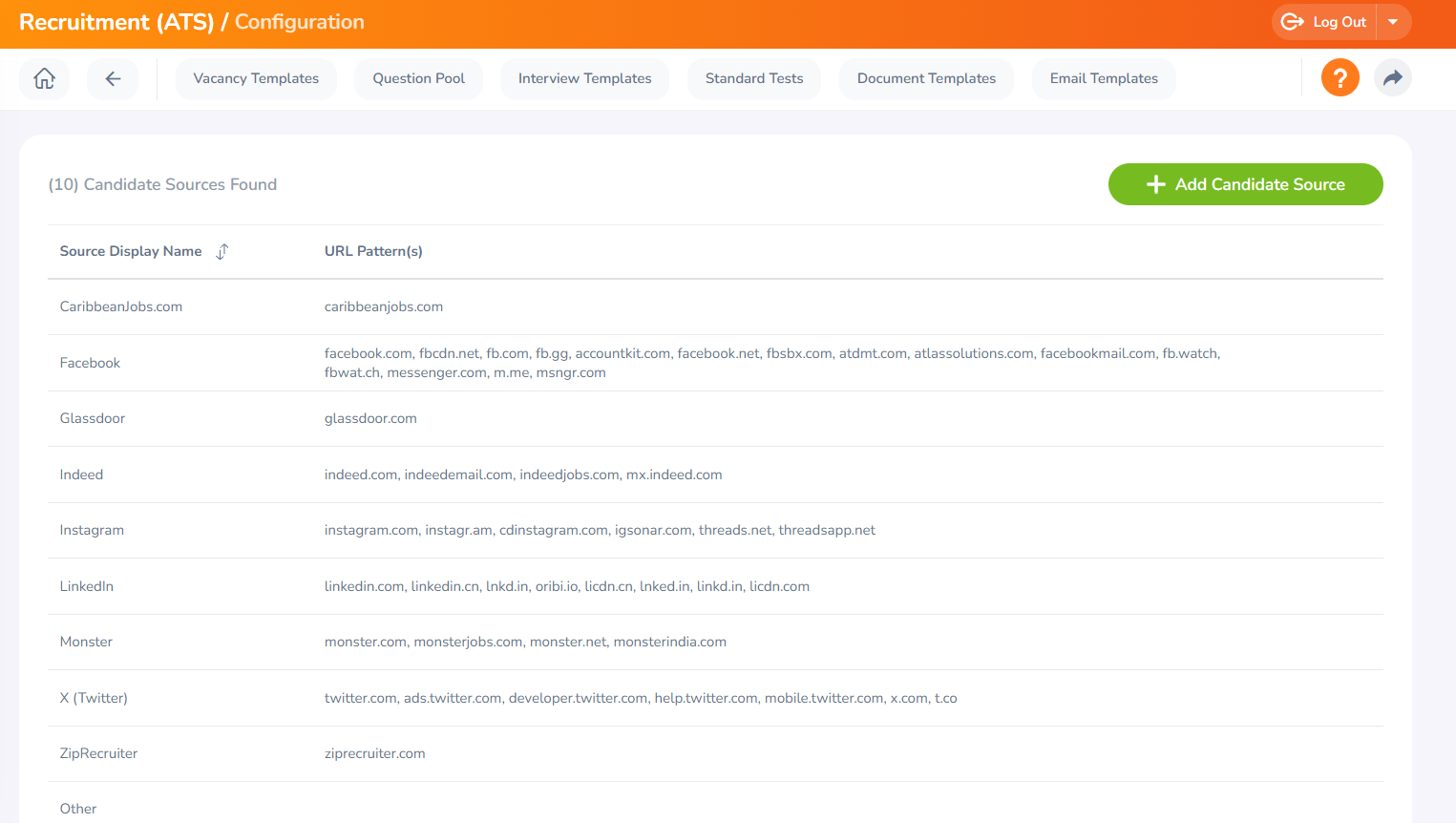Click the URL Pattern(s) column header
The width and height of the screenshot is (1456, 823).
click(373, 252)
